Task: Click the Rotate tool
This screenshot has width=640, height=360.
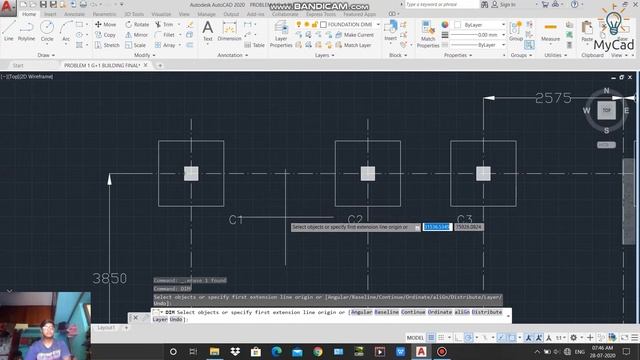Action: coord(137,24)
